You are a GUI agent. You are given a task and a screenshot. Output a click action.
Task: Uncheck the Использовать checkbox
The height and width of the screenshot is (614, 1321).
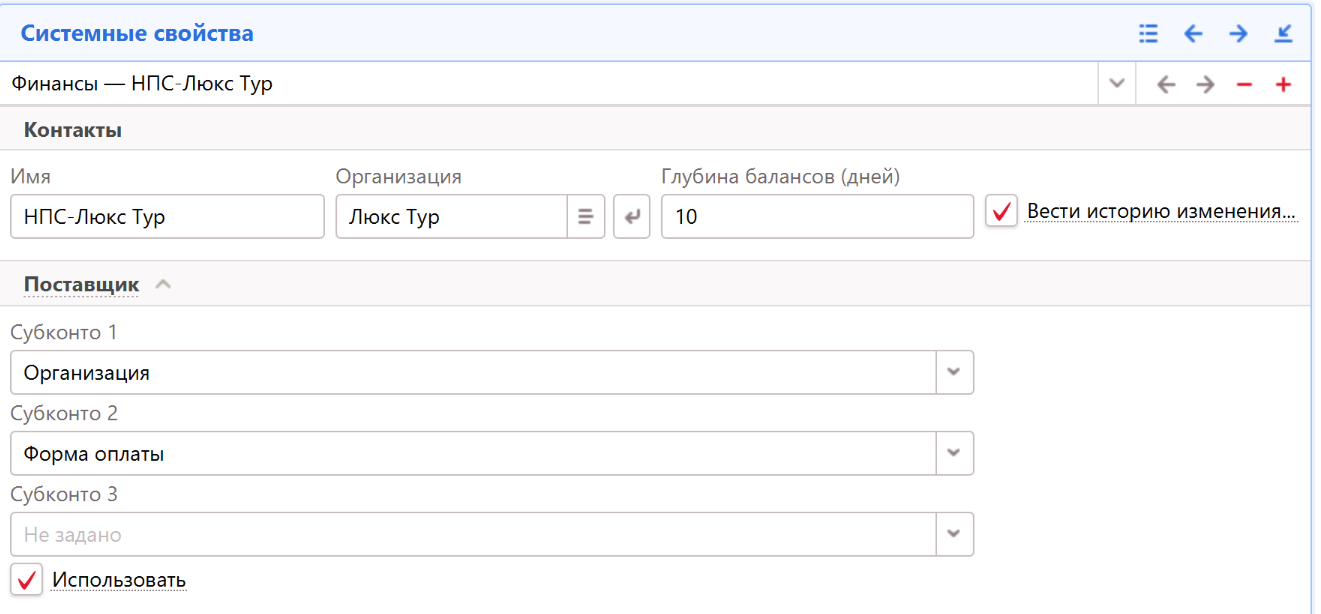point(27,580)
